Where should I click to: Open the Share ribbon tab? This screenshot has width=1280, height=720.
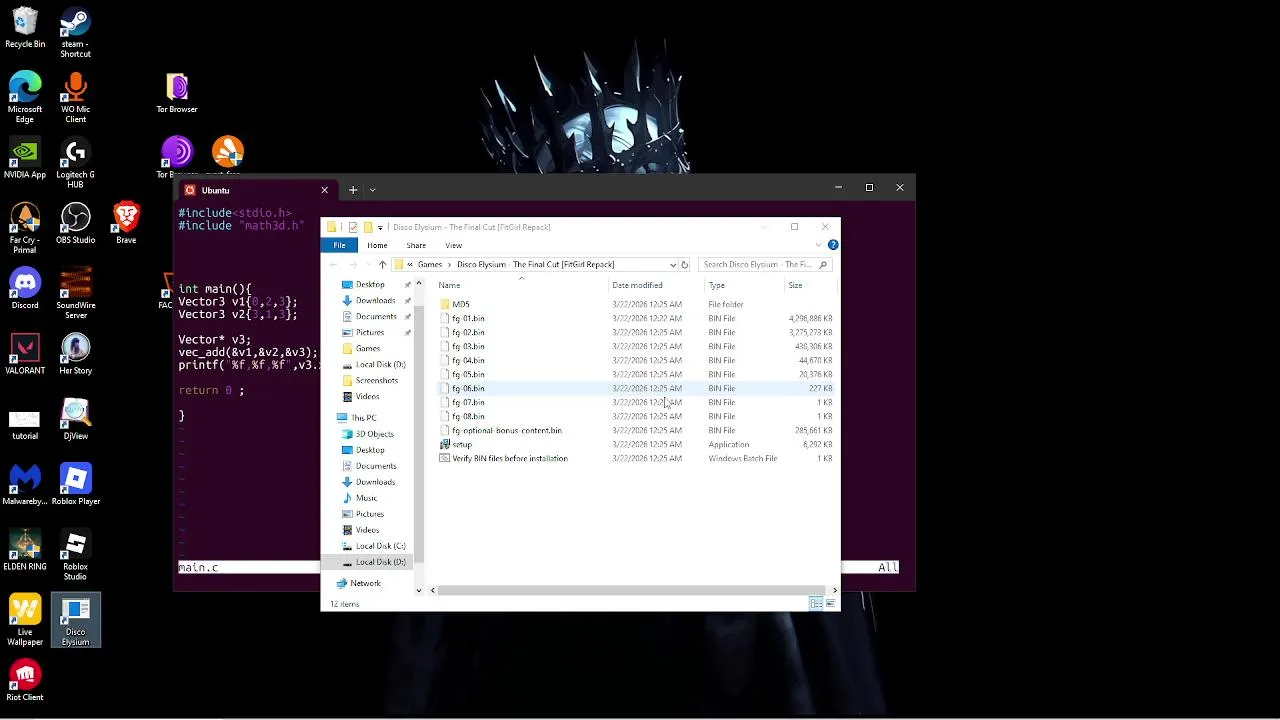[416, 245]
